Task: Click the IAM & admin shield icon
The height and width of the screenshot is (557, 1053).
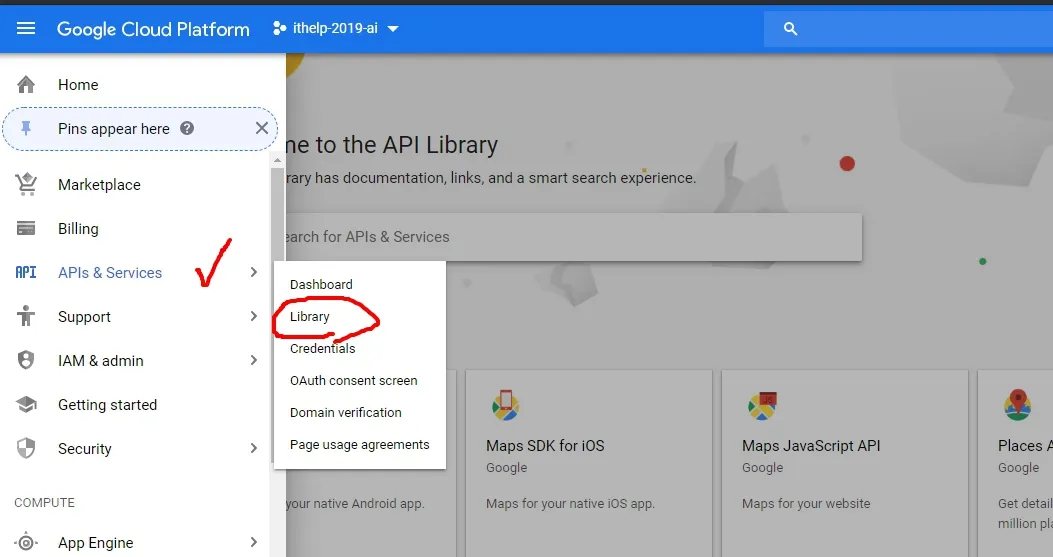Action: [x=26, y=360]
